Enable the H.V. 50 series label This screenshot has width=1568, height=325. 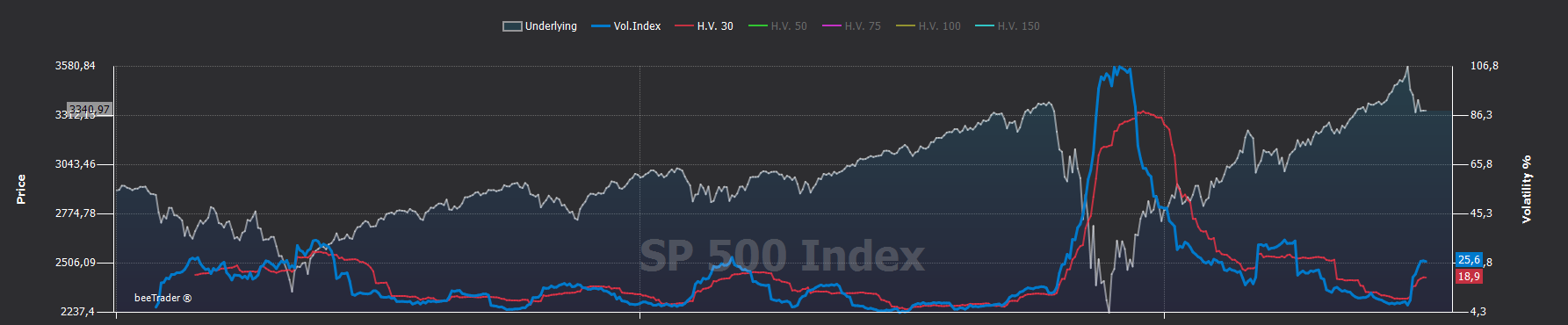tap(789, 26)
